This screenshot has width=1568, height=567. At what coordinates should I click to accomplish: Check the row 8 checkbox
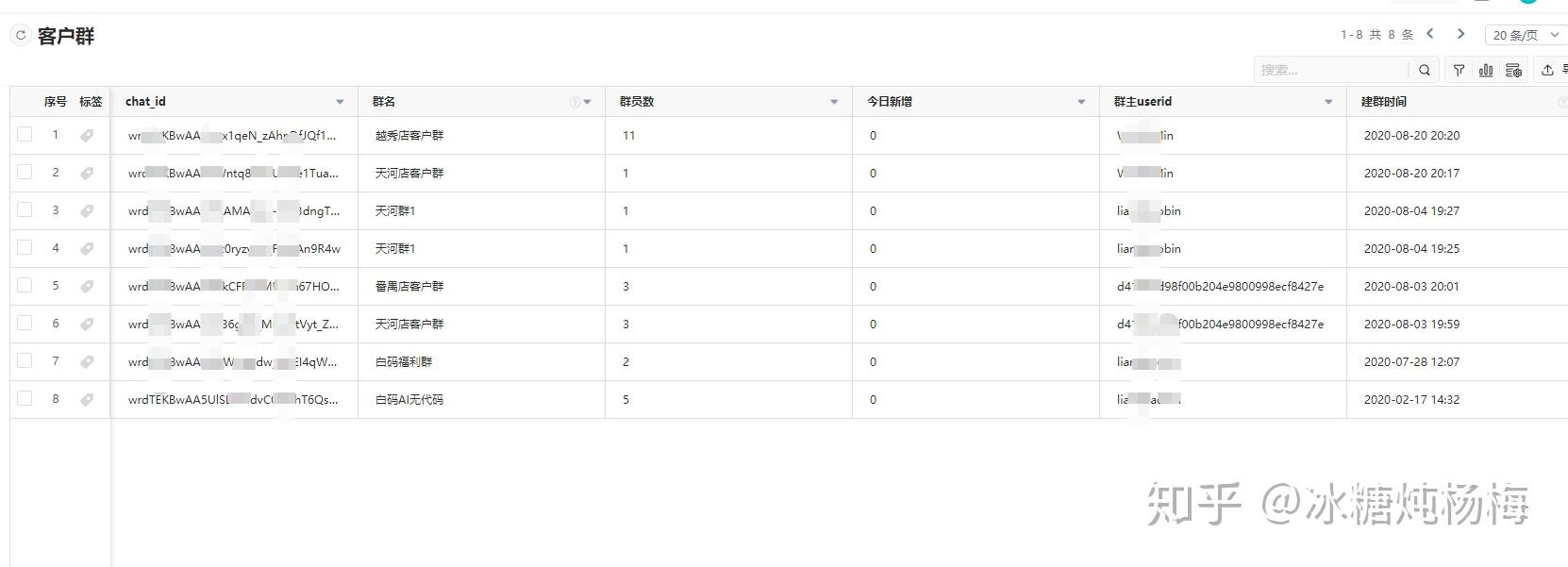[25, 399]
